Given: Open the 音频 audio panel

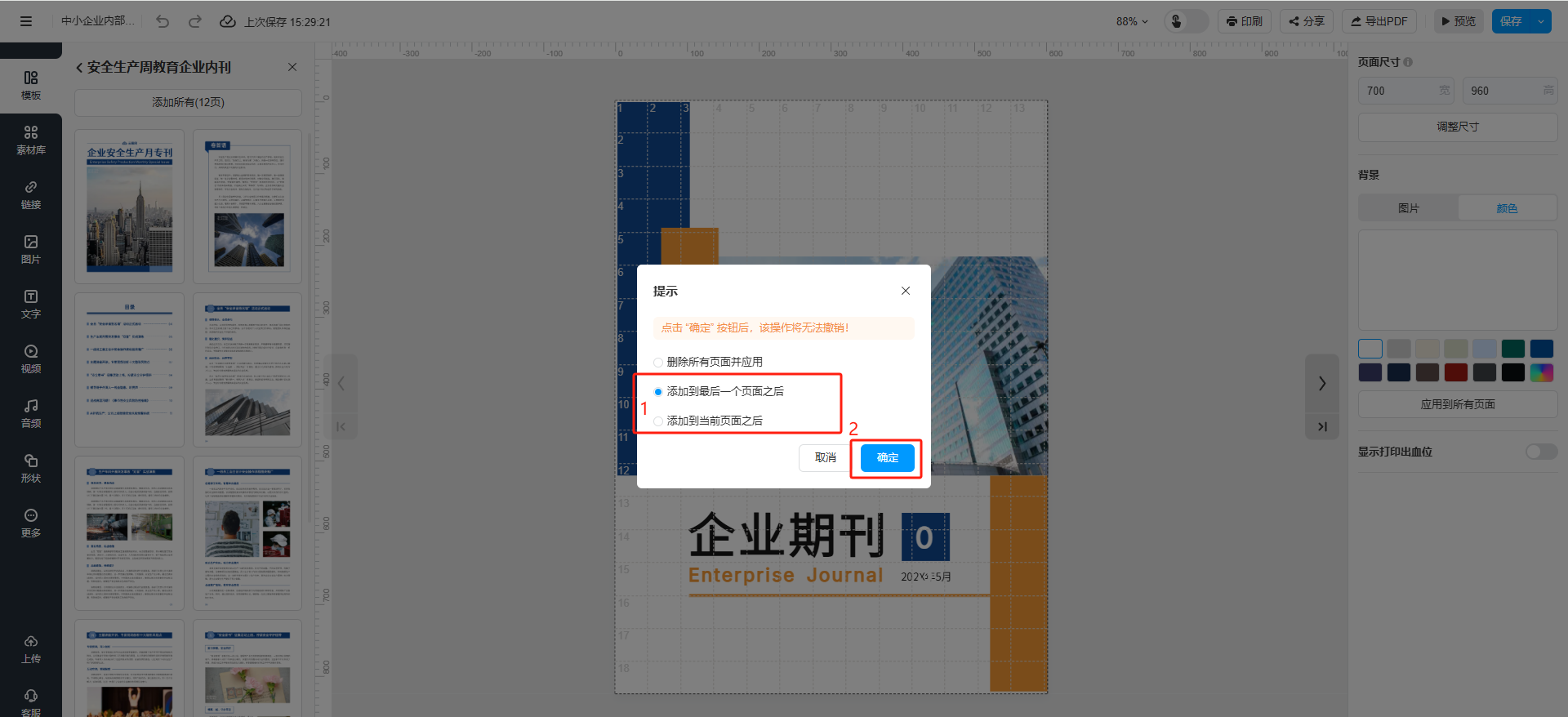Looking at the screenshot, I should 31,413.
